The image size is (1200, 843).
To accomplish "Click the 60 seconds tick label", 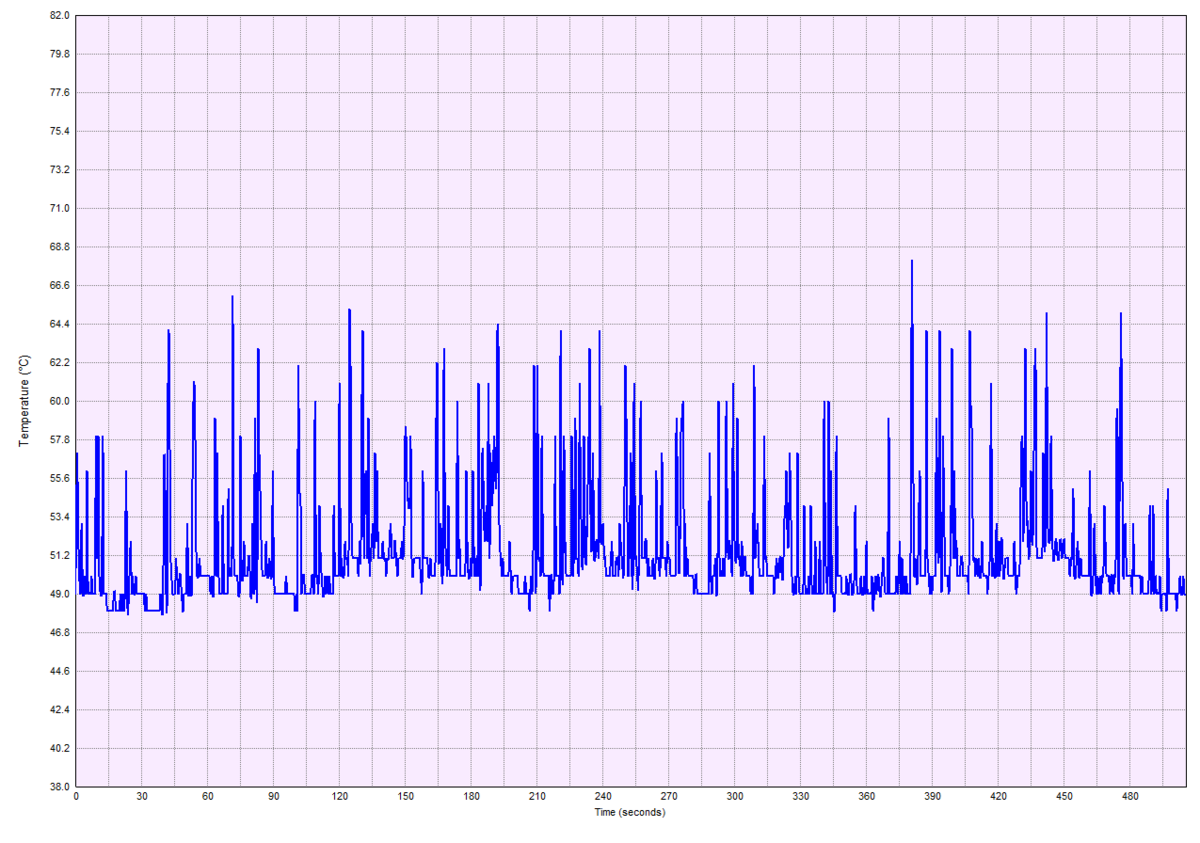I will 208,797.
